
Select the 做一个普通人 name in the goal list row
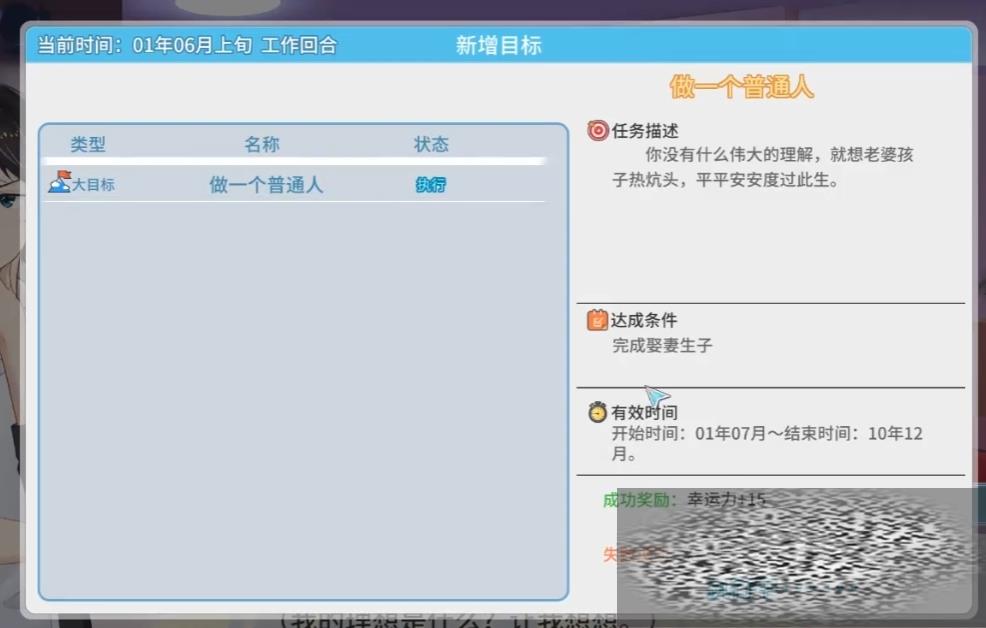click(266, 185)
